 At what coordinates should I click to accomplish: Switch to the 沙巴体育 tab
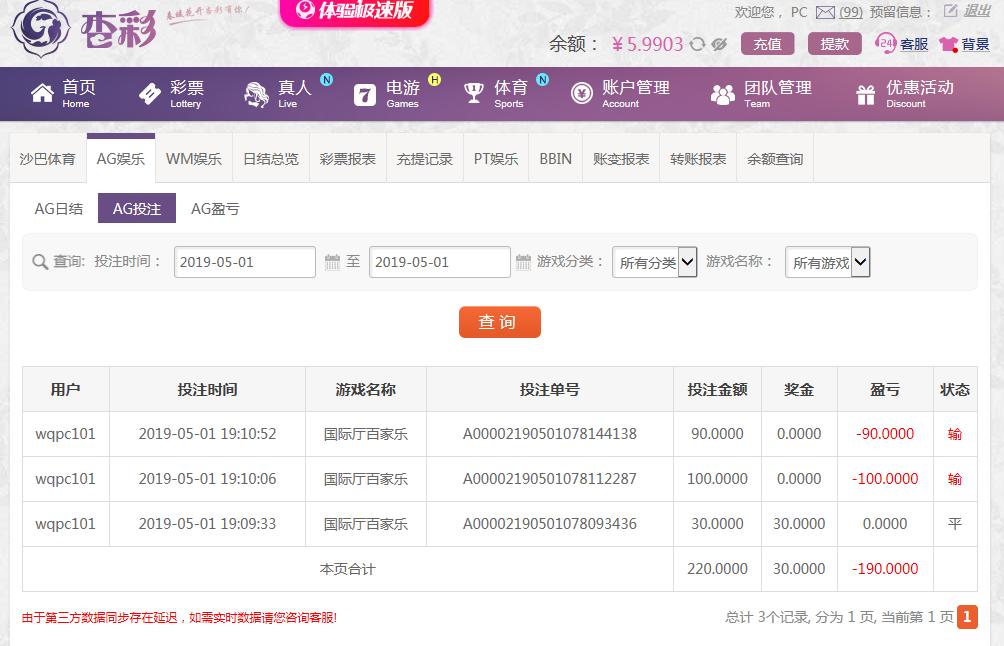click(x=47, y=159)
